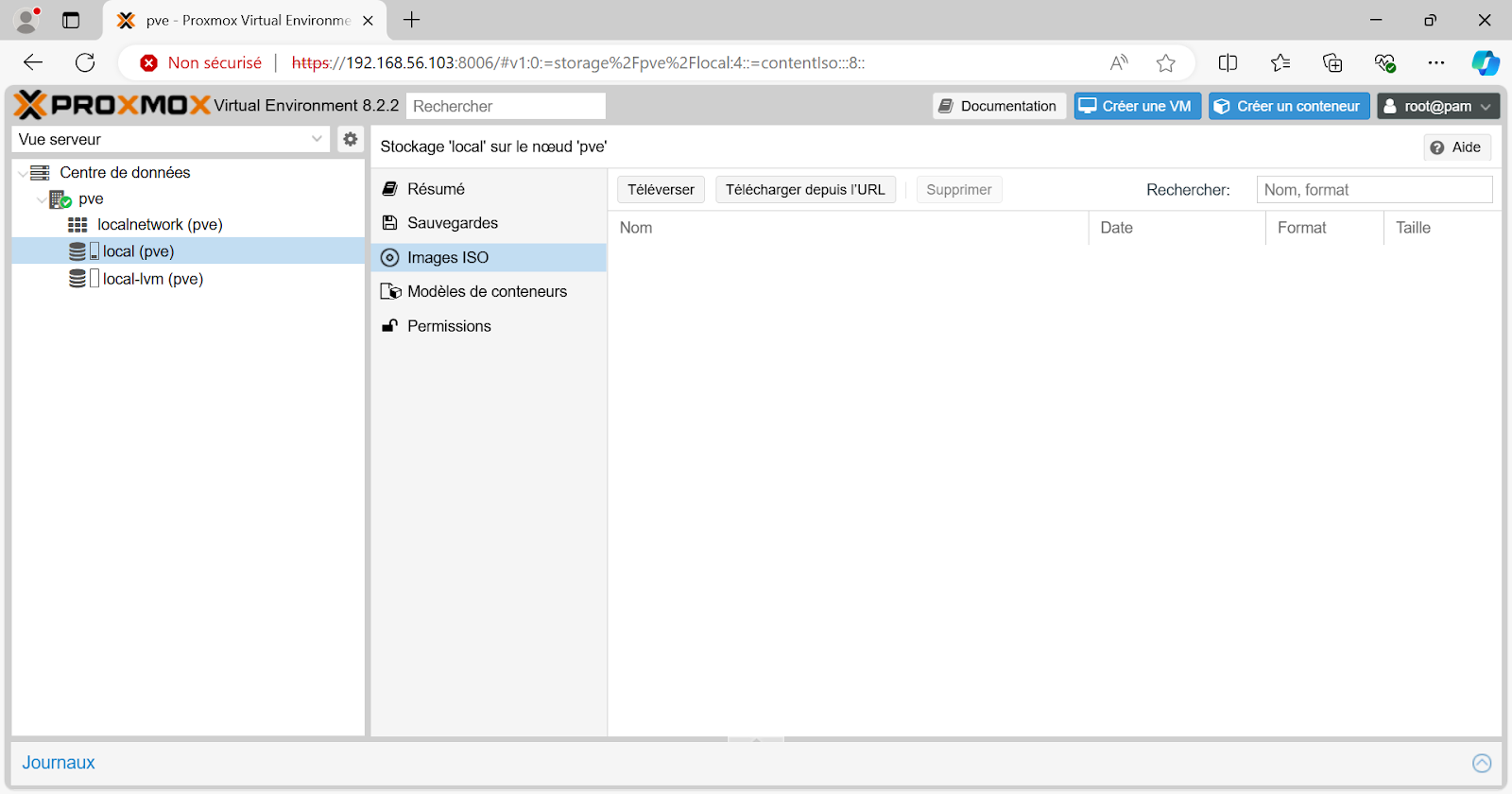Viewport: 1512px width, 794px height.
Task: Click the Proxmox logo
Action: coord(112,105)
